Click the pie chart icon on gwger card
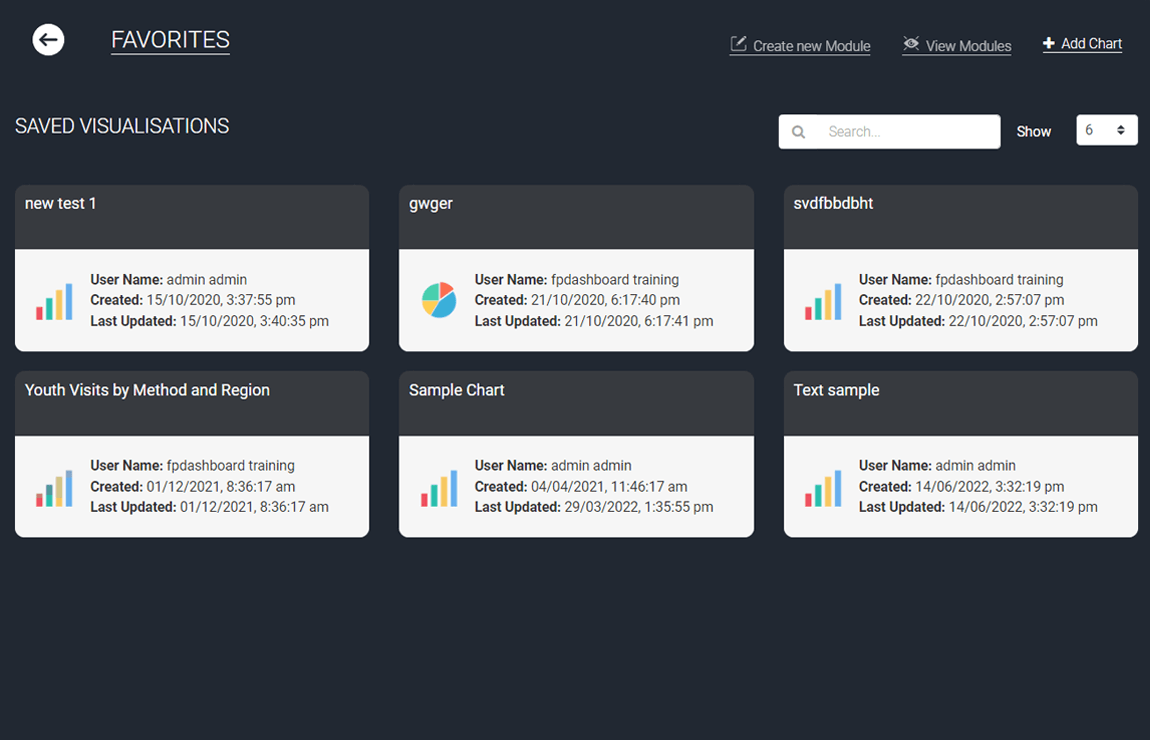 click(439, 300)
